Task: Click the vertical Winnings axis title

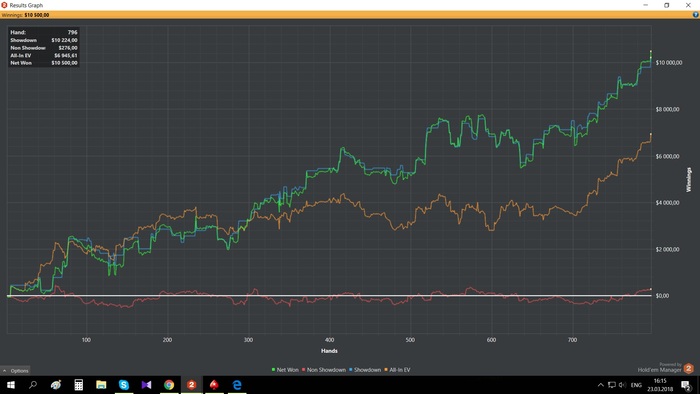Action: pos(689,180)
